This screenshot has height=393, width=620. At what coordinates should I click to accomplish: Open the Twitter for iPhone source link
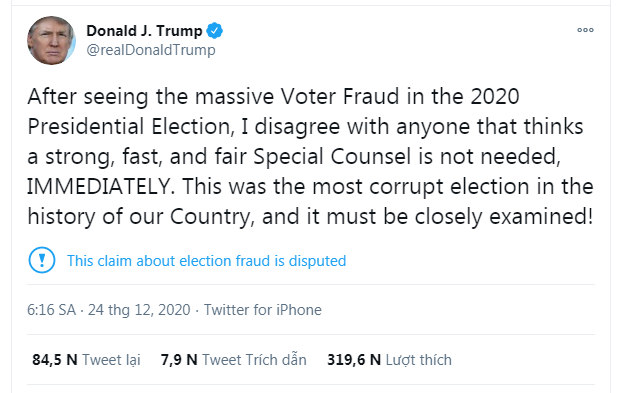(x=263, y=310)
